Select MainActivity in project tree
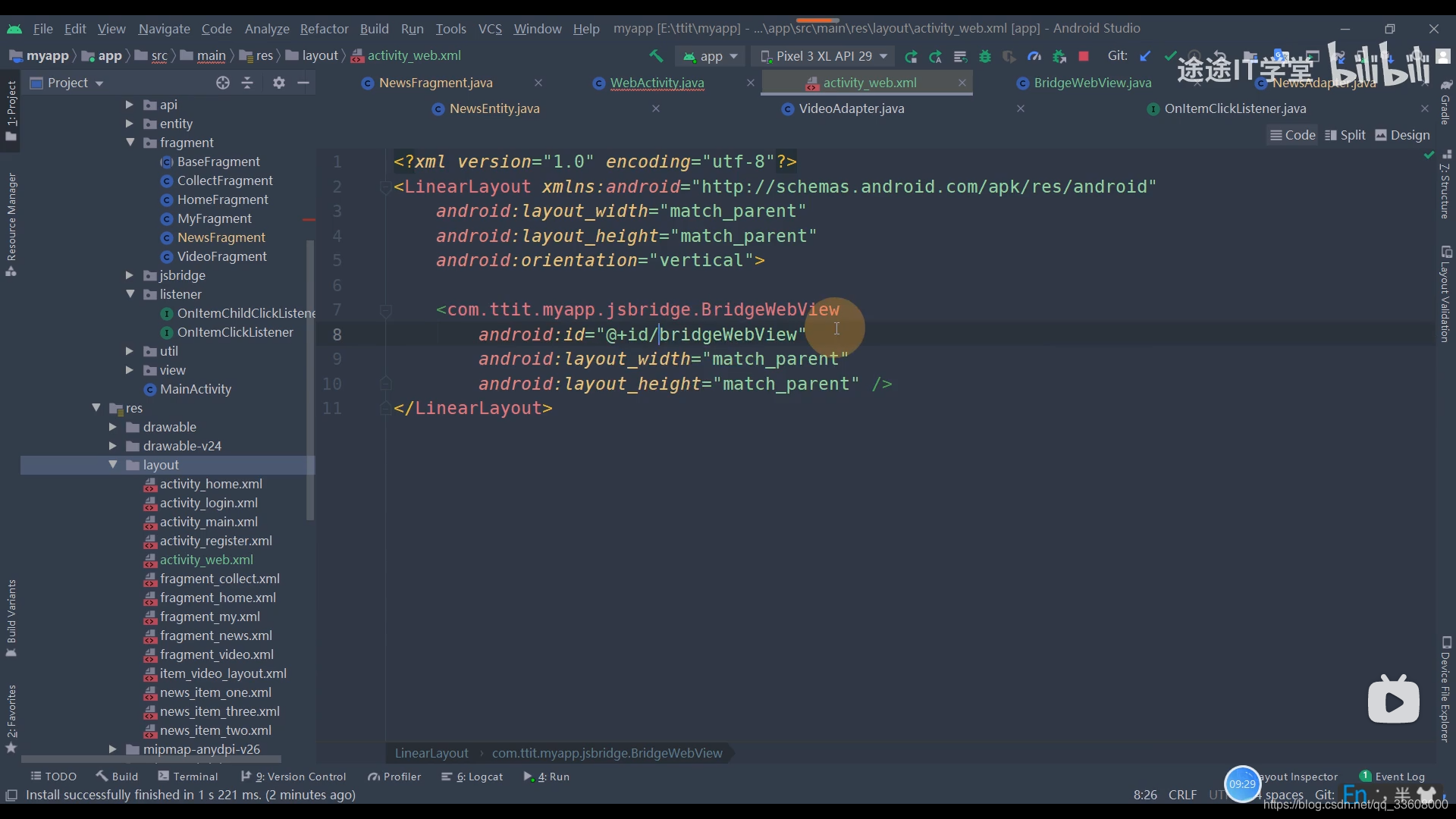 [x=195, y=389]
